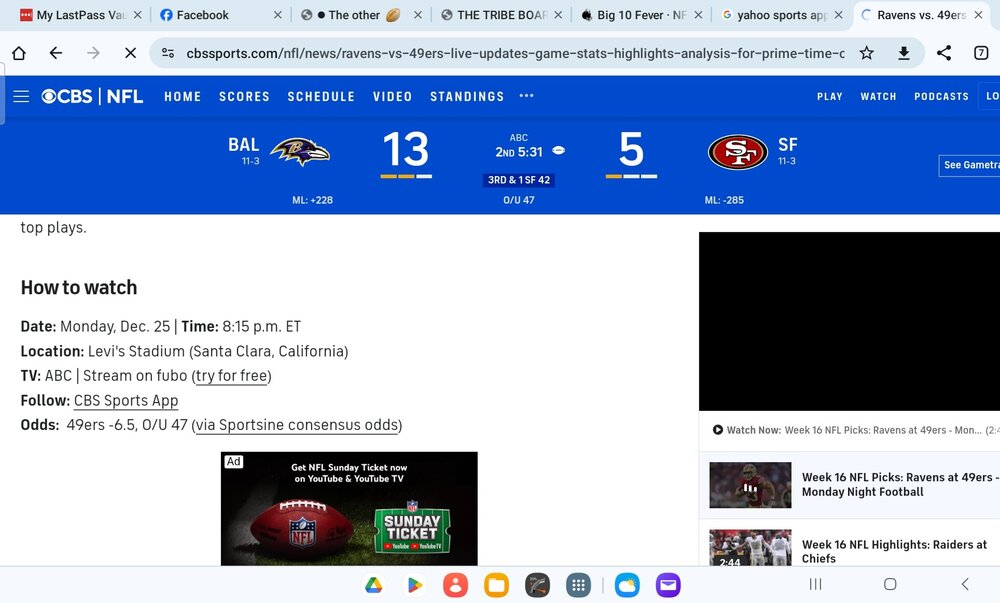Open SCHEDULE in the CBS nav
The width and height of the screenshot is (1000, 603).
tap(321, 96)
